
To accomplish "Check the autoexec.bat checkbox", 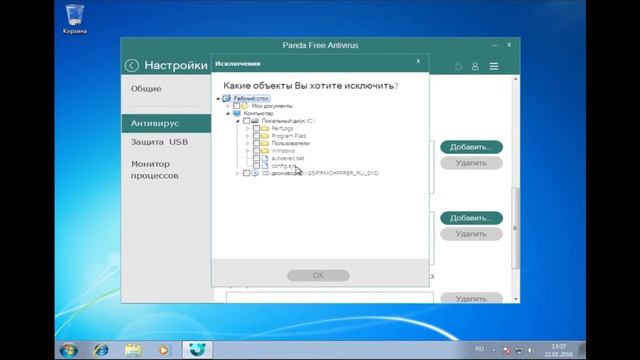I will click(x=256, y=158).
